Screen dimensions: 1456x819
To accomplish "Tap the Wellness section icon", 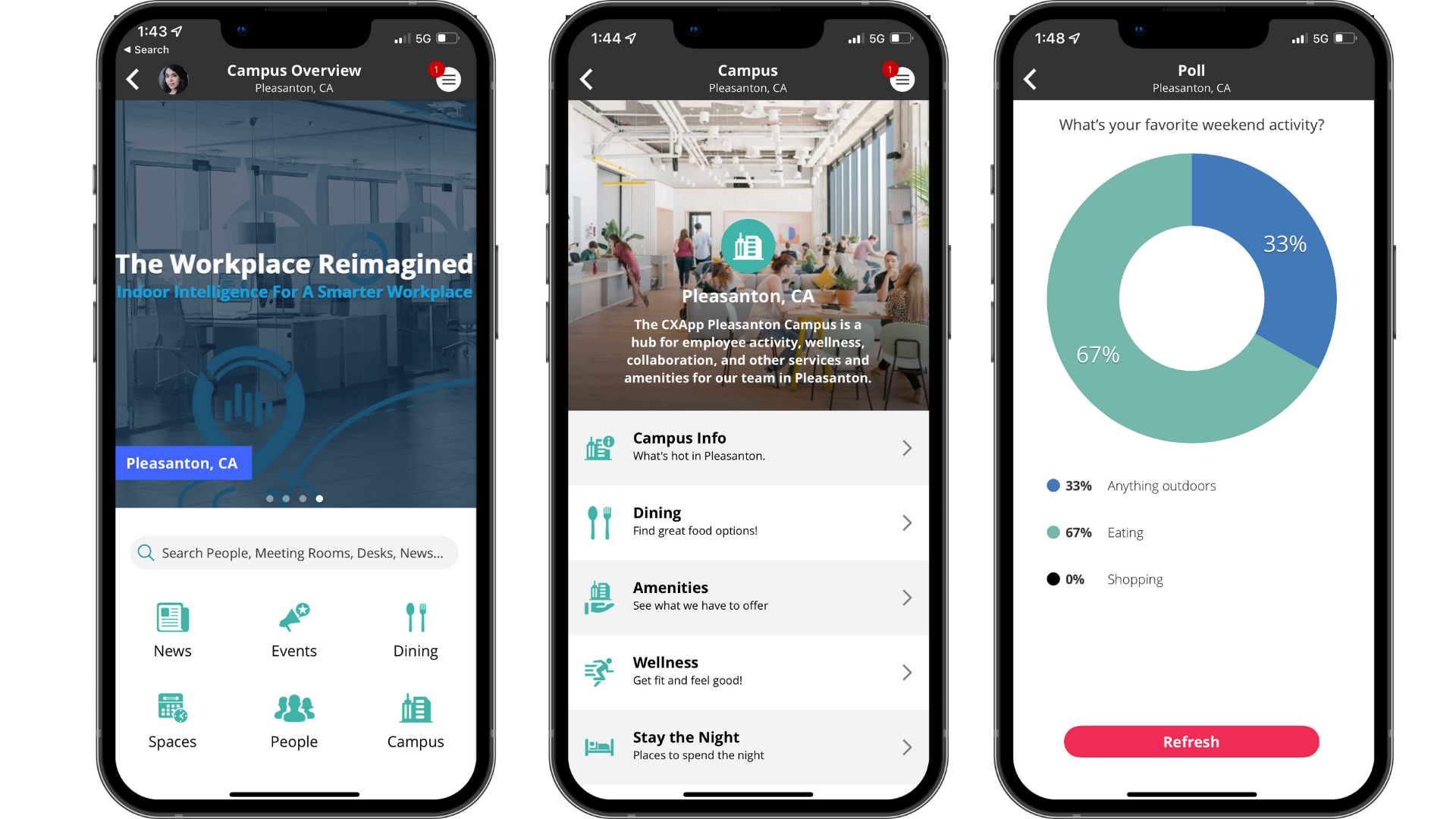I will (600, 670).
